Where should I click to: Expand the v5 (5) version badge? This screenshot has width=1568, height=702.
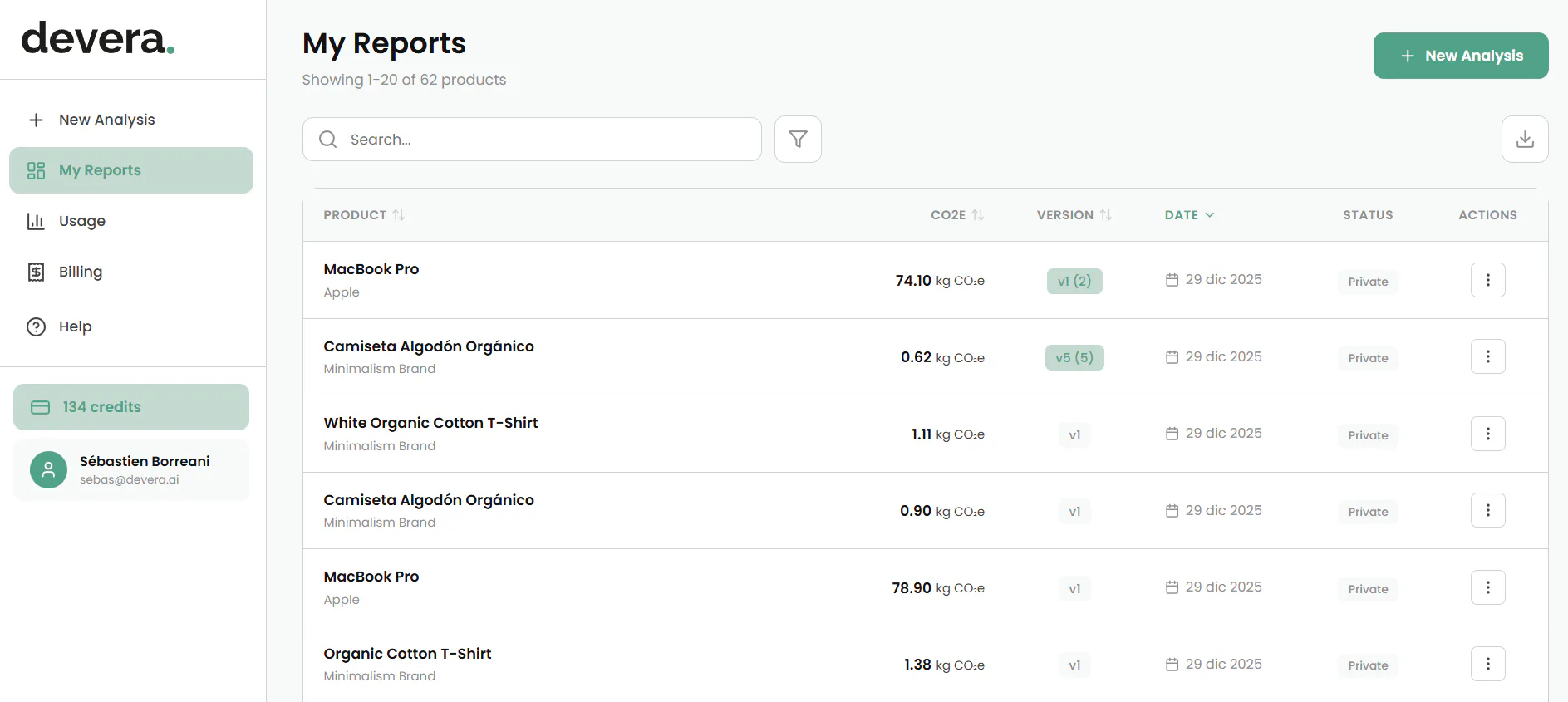(x=1074, y=357)
